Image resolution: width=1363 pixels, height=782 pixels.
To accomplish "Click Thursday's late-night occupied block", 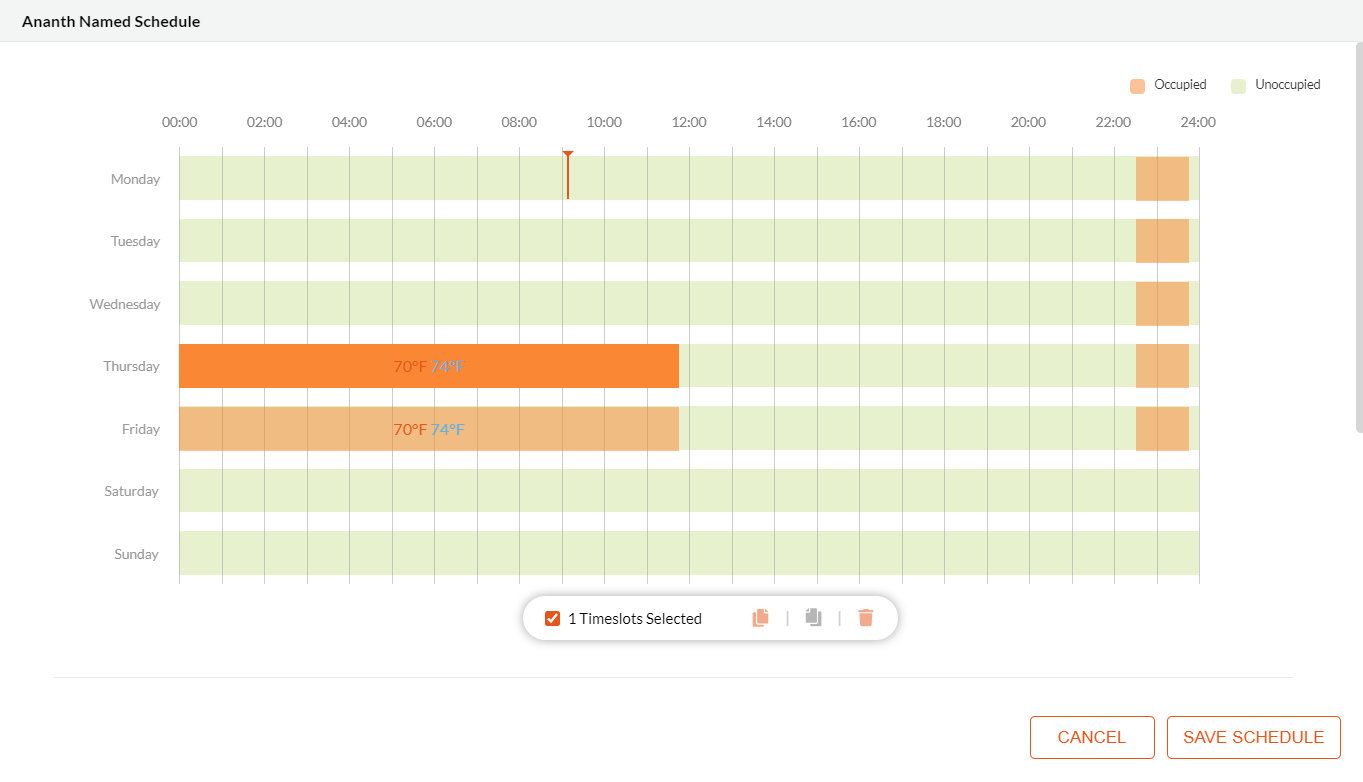I will [1162, 366].
